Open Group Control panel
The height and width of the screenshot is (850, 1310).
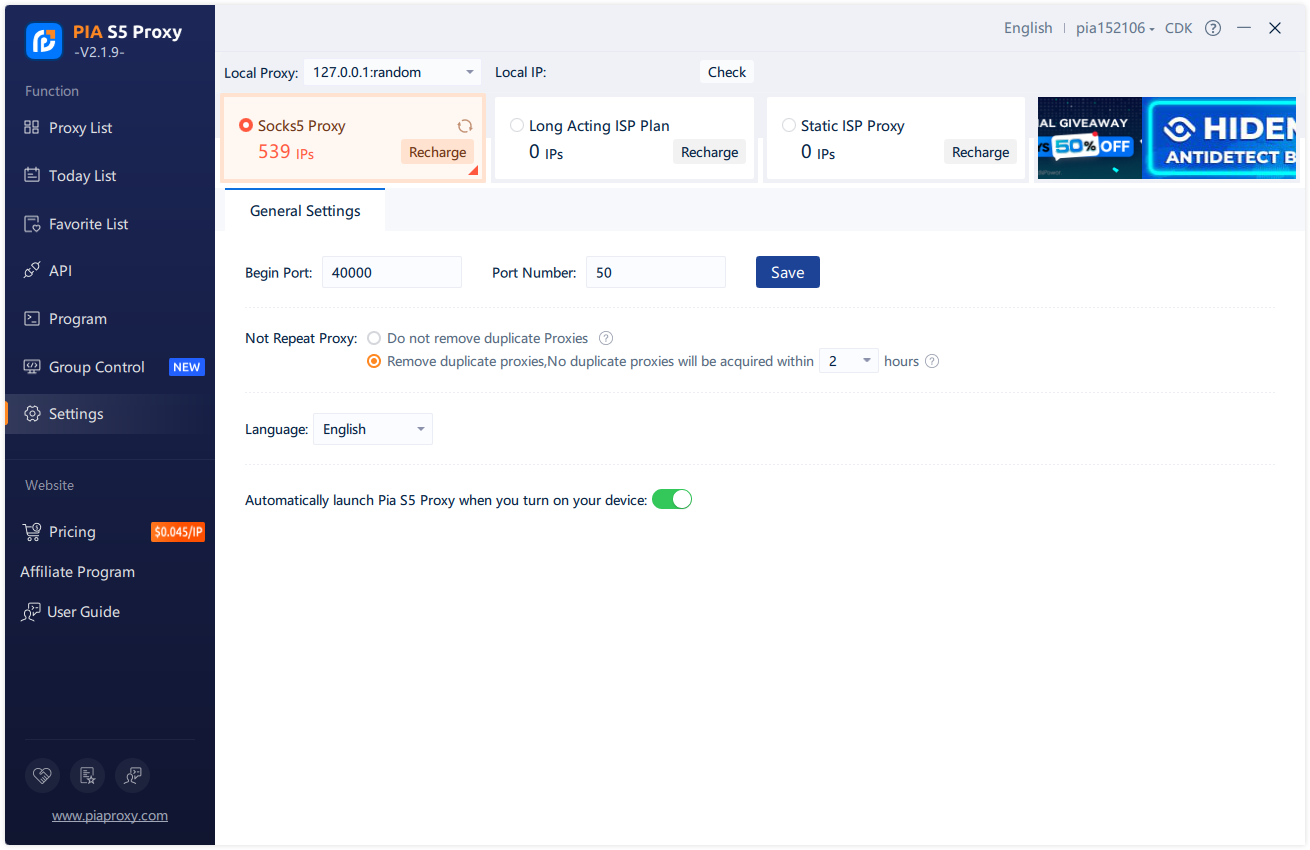coord(96,366)
